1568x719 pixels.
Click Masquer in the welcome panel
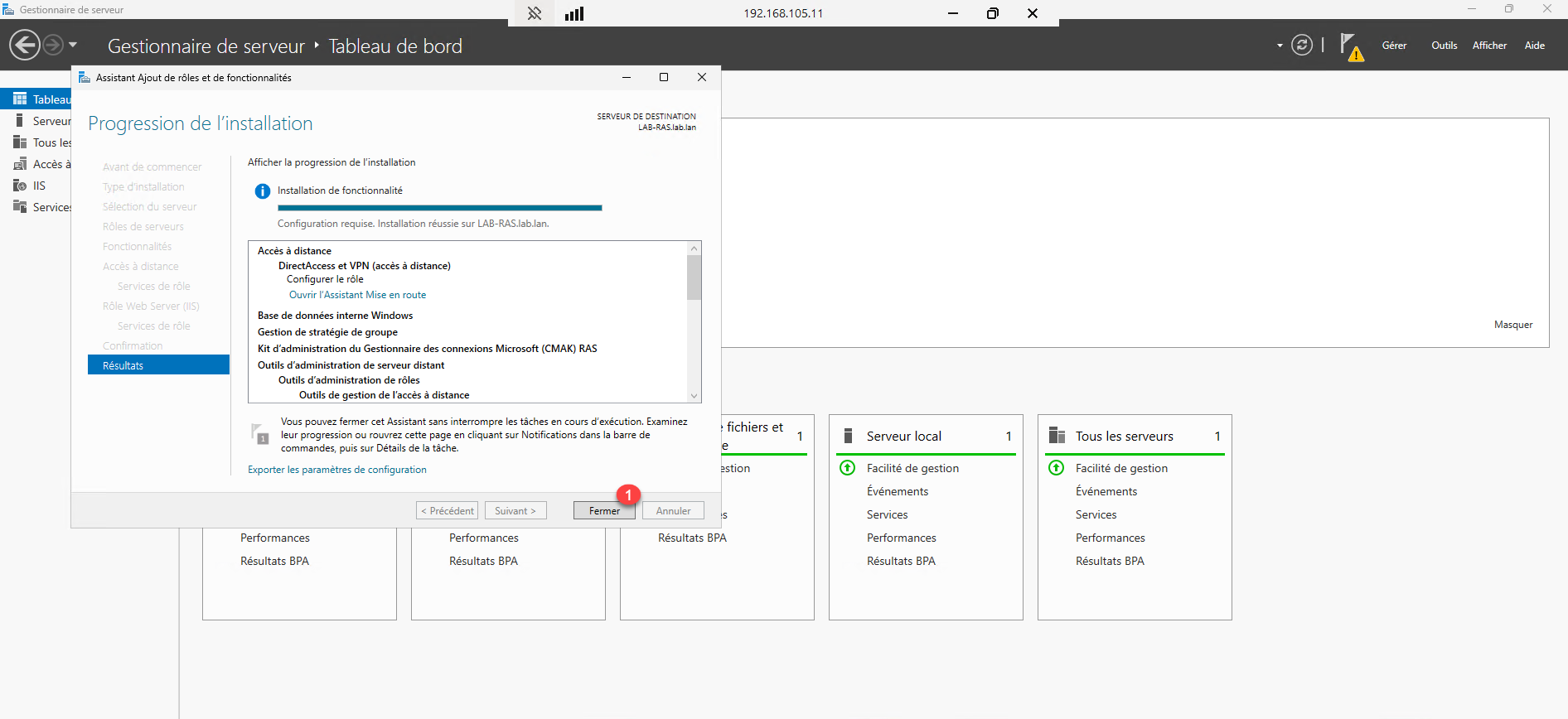point(1512,325)
